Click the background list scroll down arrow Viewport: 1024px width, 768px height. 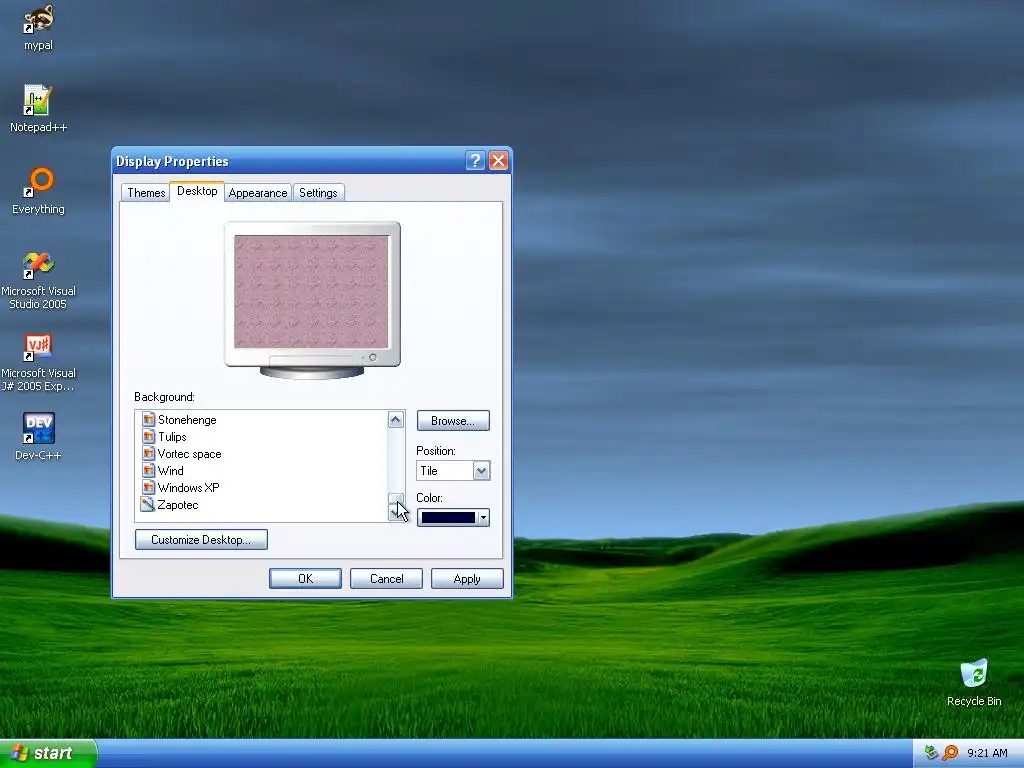396,513
